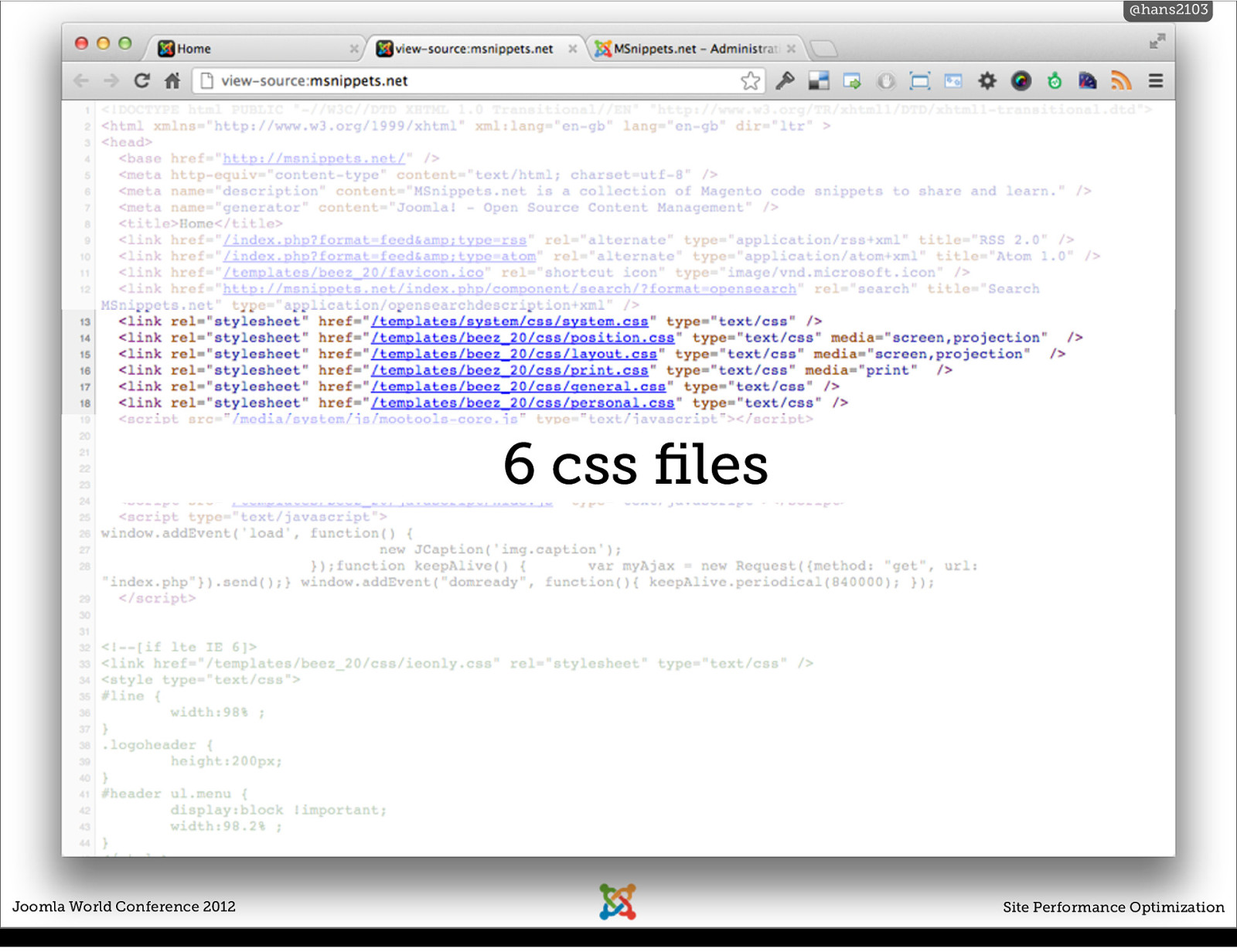Image resolution: width=1237 pixels, height=952 pixels.
Task: Open the http://msnippets.net/ base link
Action: pyautogui.click(x=314, y=158)
